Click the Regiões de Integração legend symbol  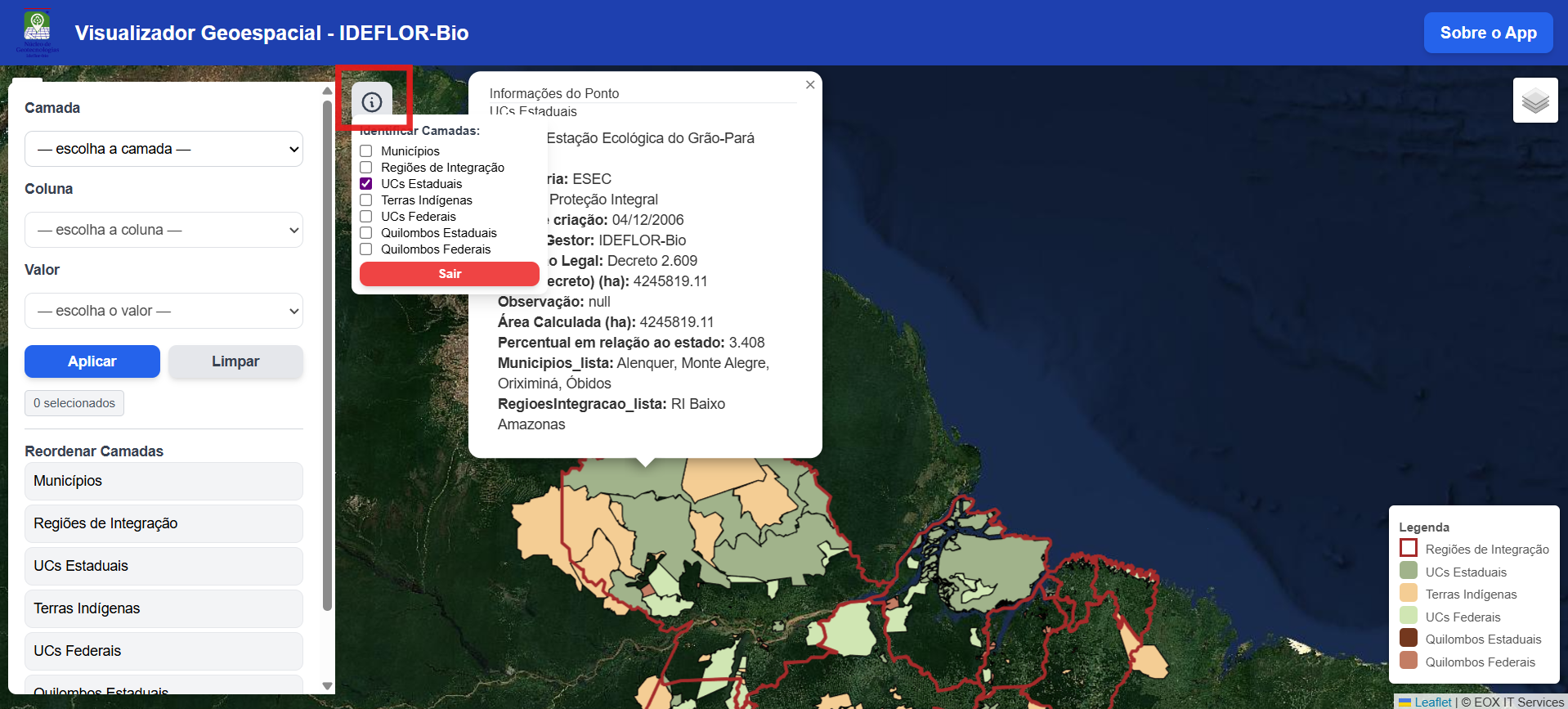[x=1408, y=549]
